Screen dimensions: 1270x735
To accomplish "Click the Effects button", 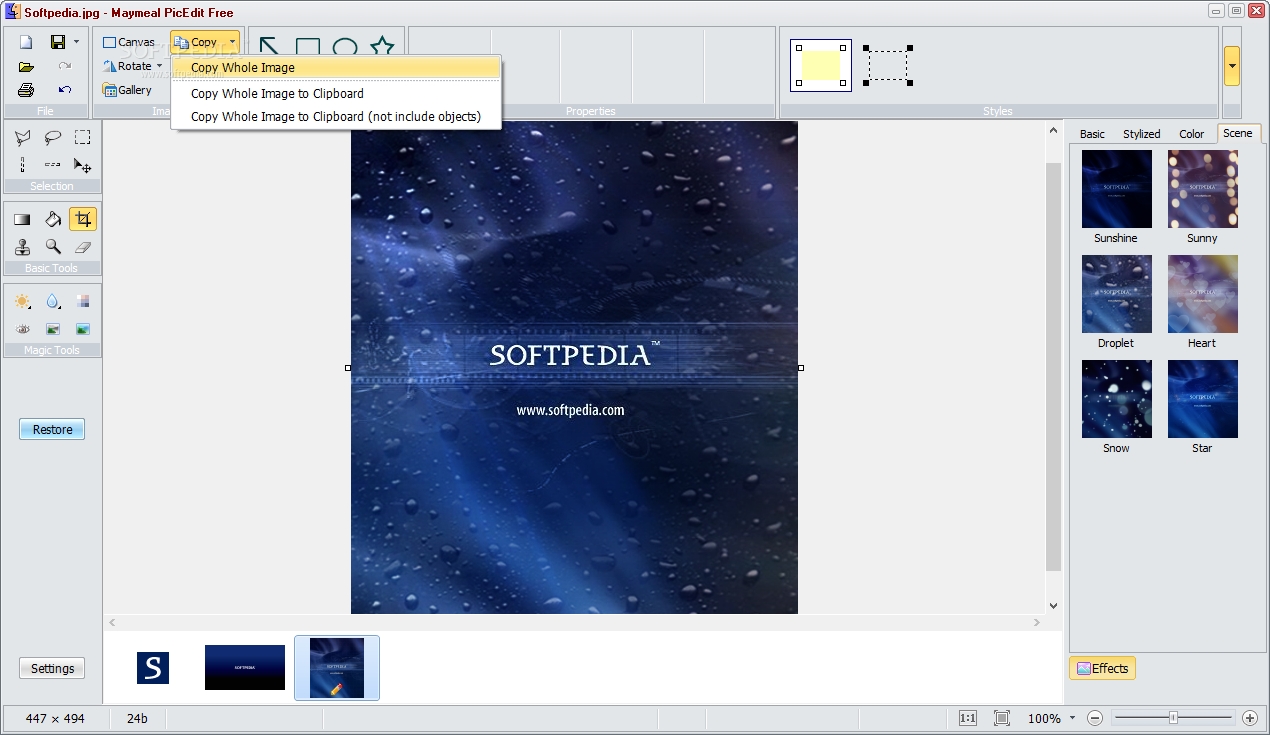I will coord(1102,669).
